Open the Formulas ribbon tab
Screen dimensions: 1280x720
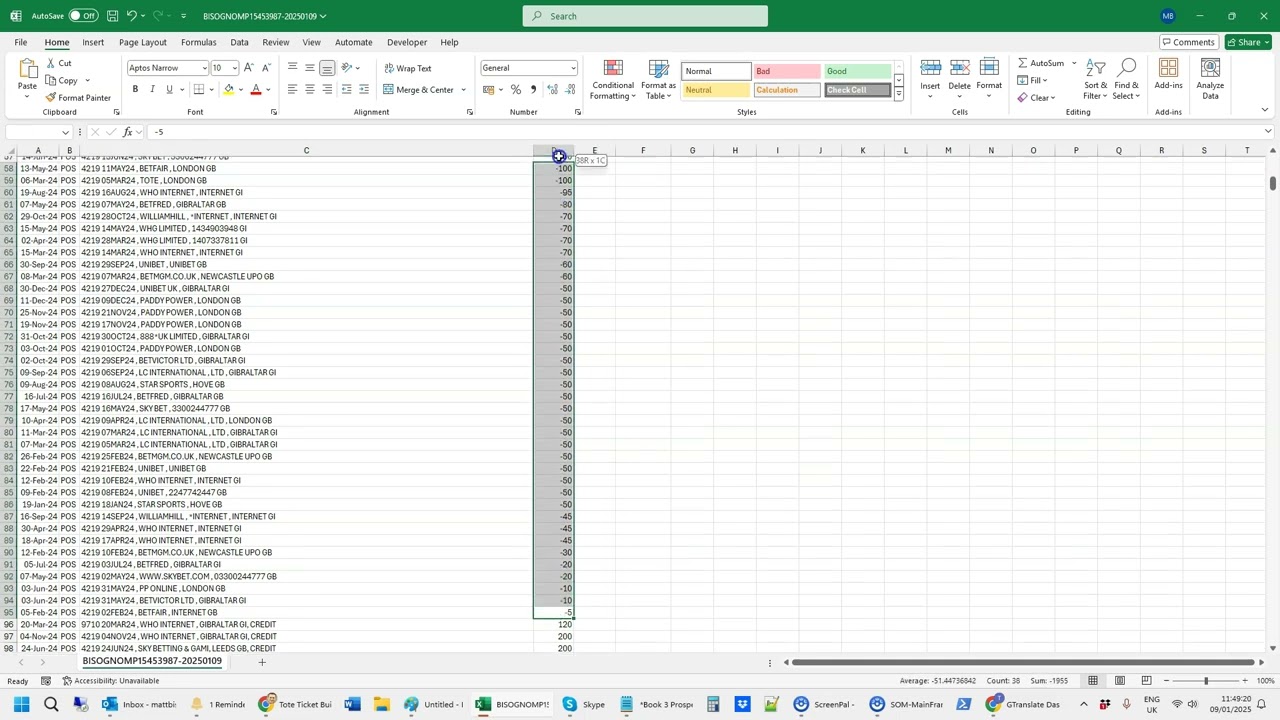pyautogui.click(x=198, y=42)
